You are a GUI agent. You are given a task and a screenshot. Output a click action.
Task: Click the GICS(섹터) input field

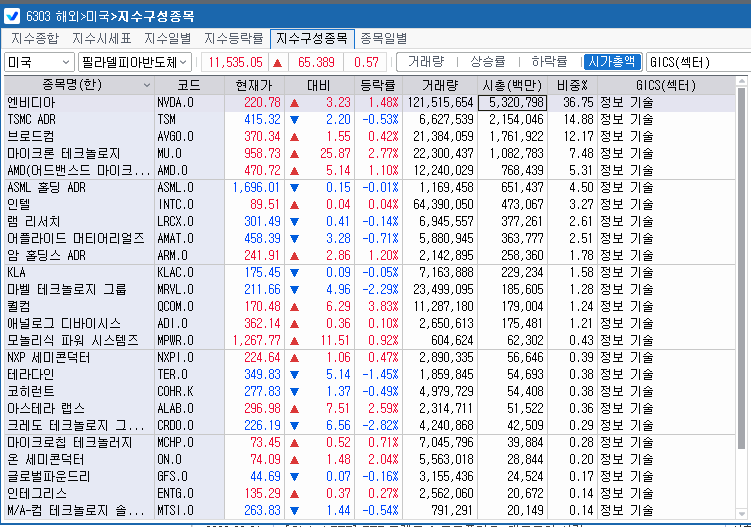point(698,62)
